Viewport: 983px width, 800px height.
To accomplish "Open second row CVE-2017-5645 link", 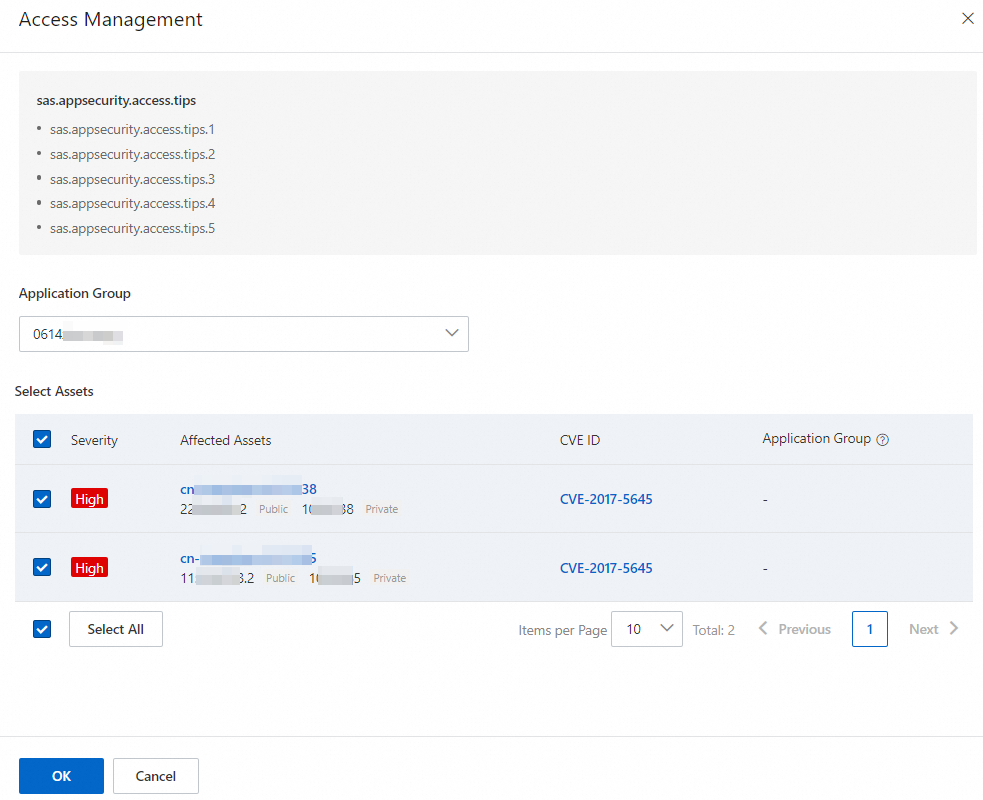I will pyautogui.click(x=606, y=568).
